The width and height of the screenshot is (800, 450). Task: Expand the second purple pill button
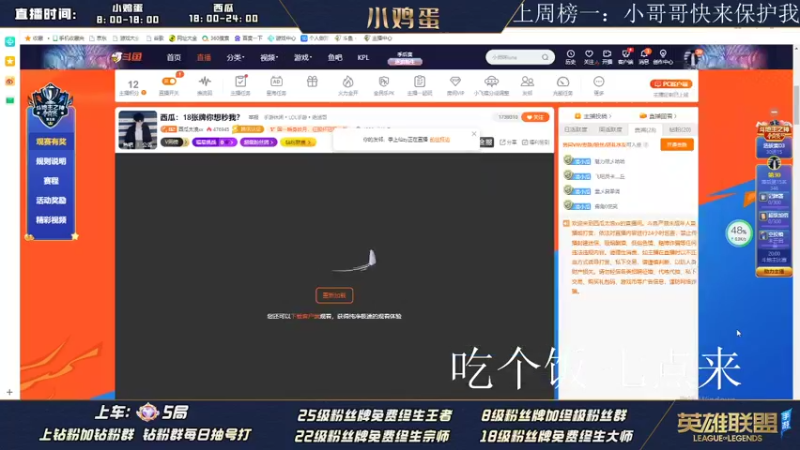point(258,142)
